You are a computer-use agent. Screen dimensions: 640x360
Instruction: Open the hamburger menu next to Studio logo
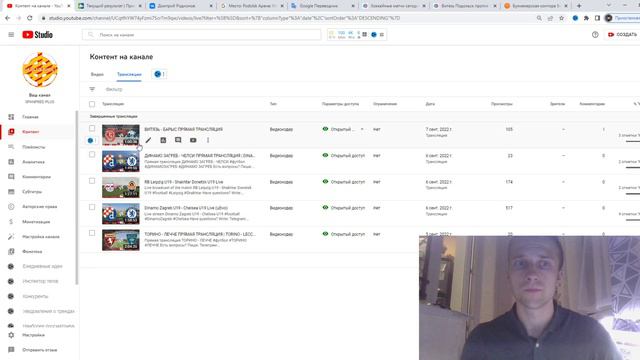point(11,35)
